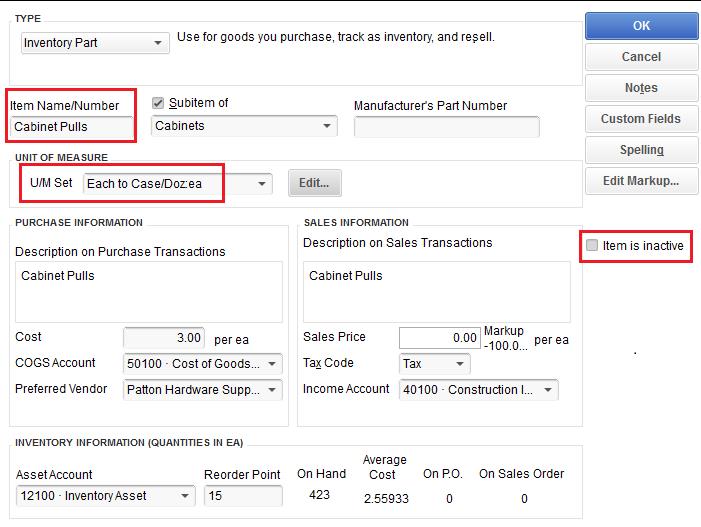Open Custom Fields dialog
701x527 pixels.
641,119
